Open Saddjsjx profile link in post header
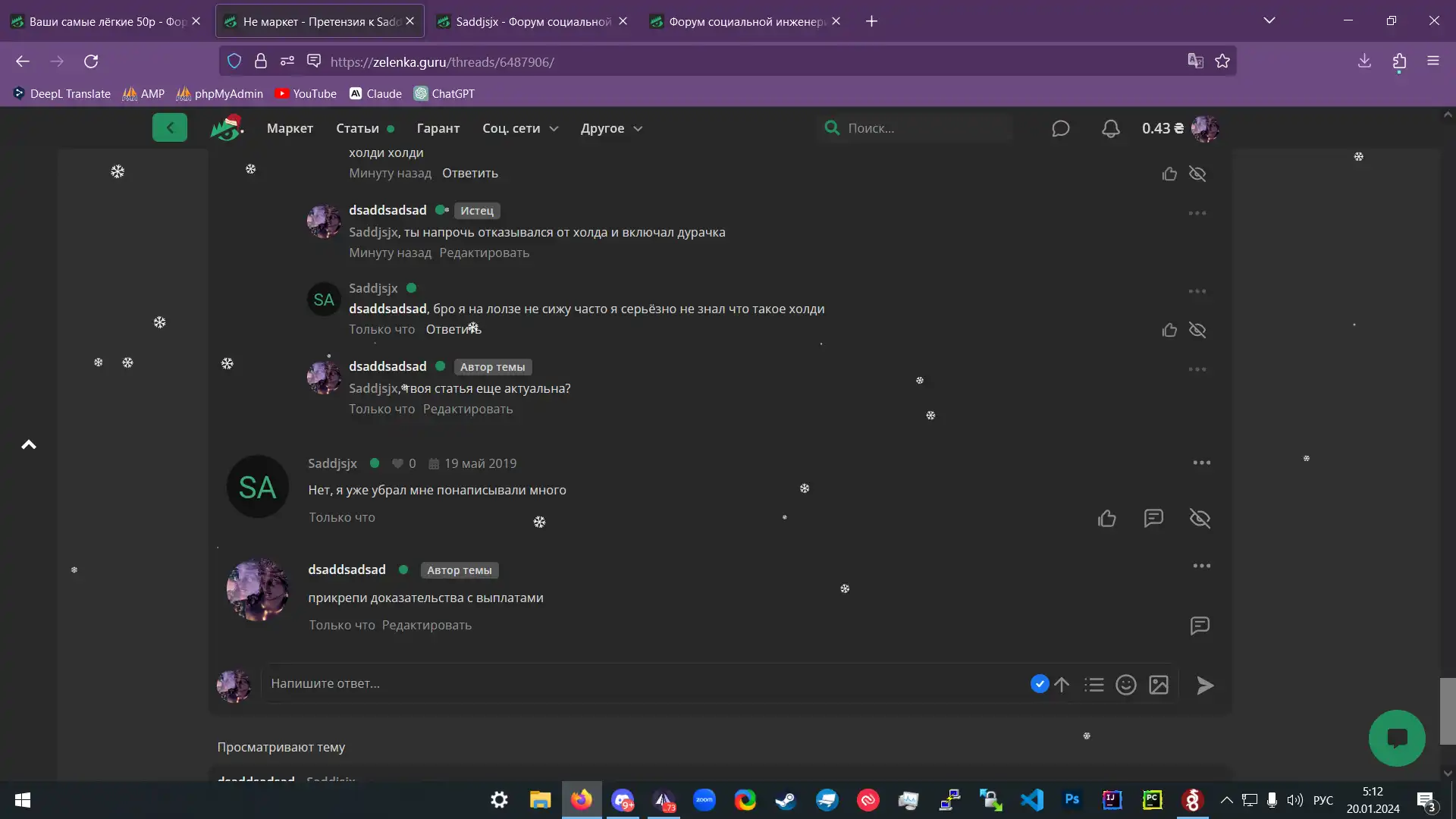The image size is (1456, 819). (332, 463)
